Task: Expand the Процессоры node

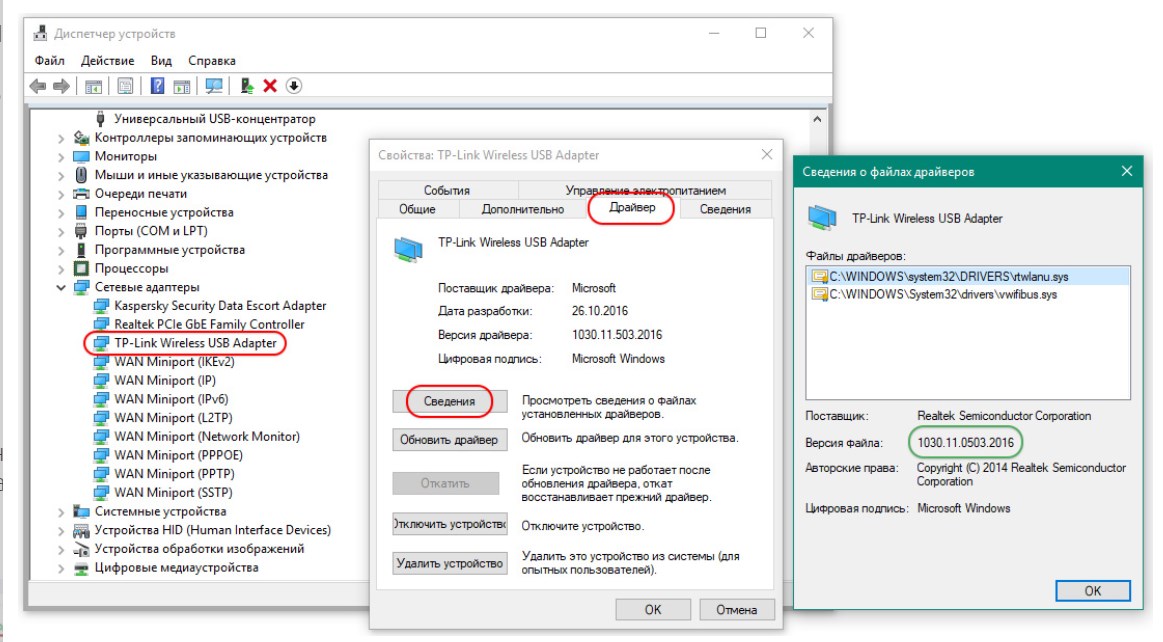Action: [62, 268]
